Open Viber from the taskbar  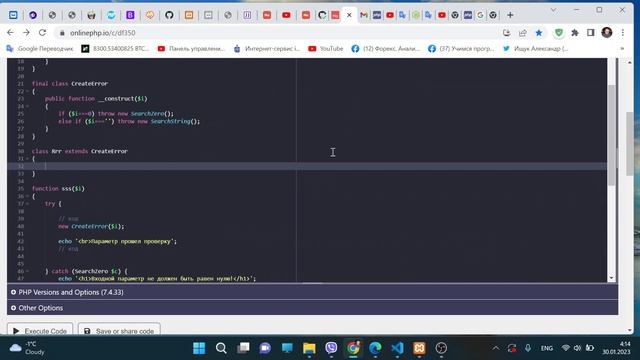point(331,348)
